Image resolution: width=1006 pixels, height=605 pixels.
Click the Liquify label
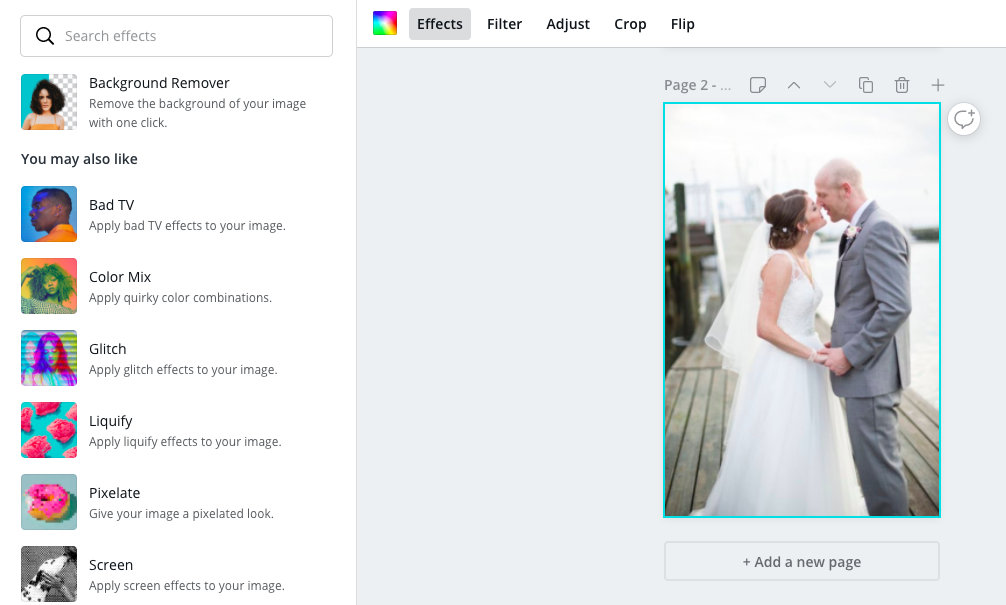click(111, 421)
